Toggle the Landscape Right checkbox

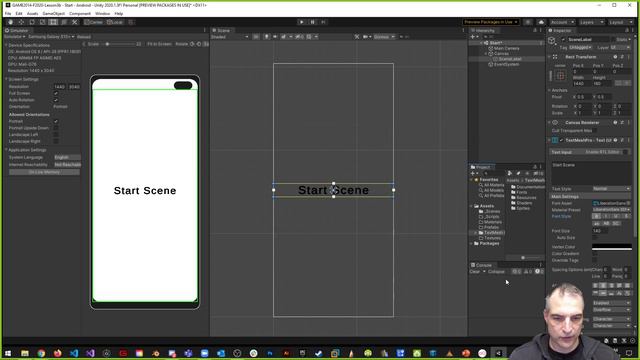click(56, 141)
